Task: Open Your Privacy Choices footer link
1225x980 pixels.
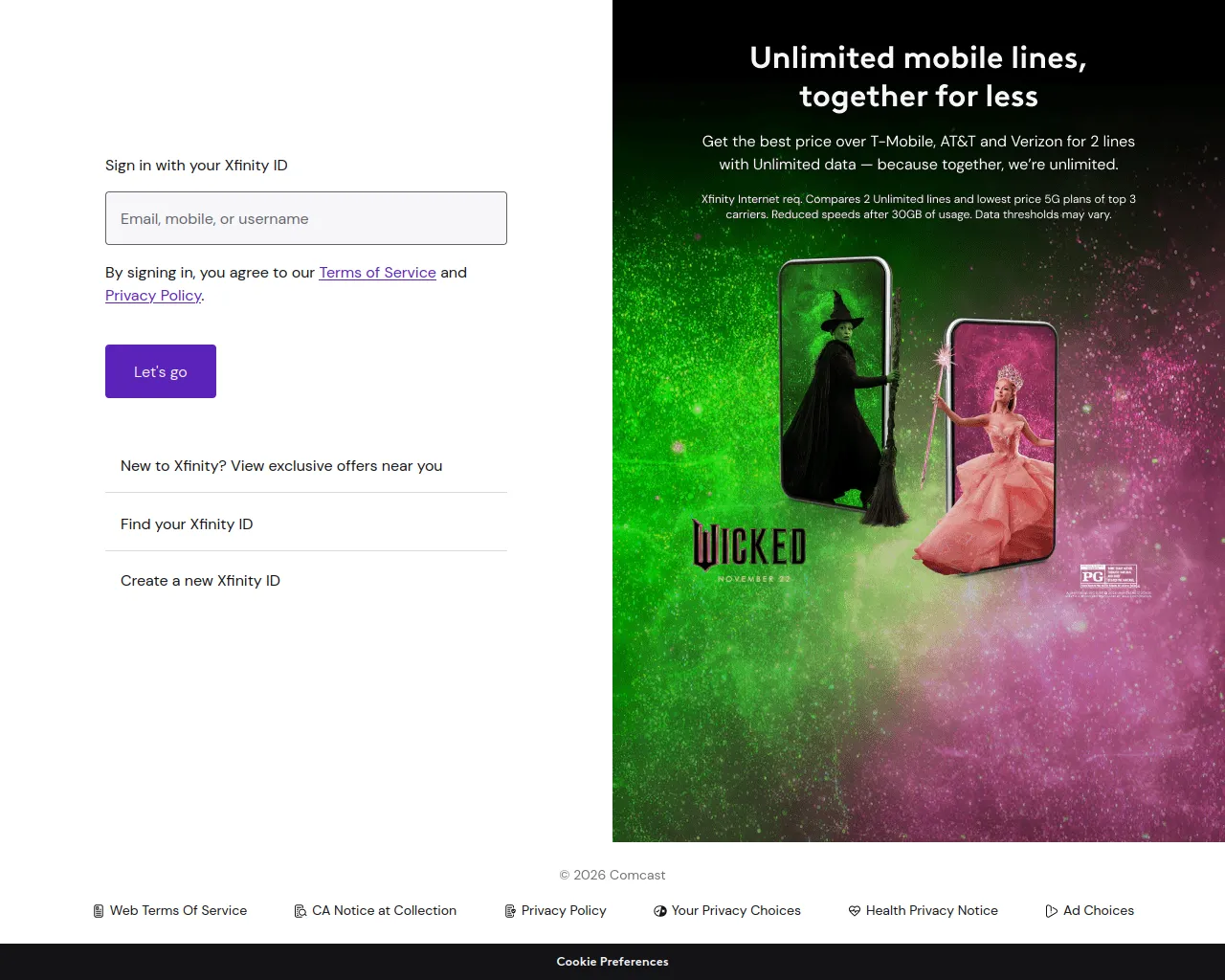Action: pyautogui.click(x=736, y=911)
